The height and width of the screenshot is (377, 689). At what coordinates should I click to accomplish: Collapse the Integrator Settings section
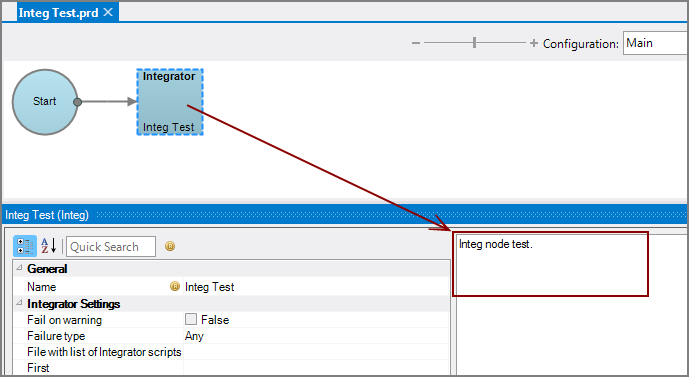pos(19,303)
